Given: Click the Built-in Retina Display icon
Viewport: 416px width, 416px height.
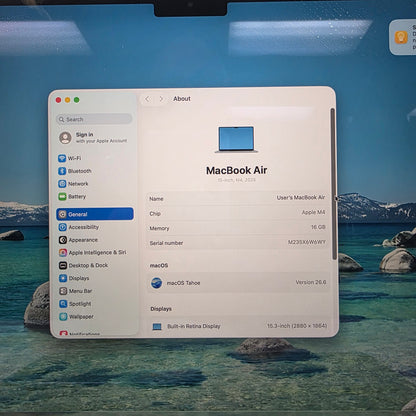Looking at the screenshot, I should coord(157,327).
